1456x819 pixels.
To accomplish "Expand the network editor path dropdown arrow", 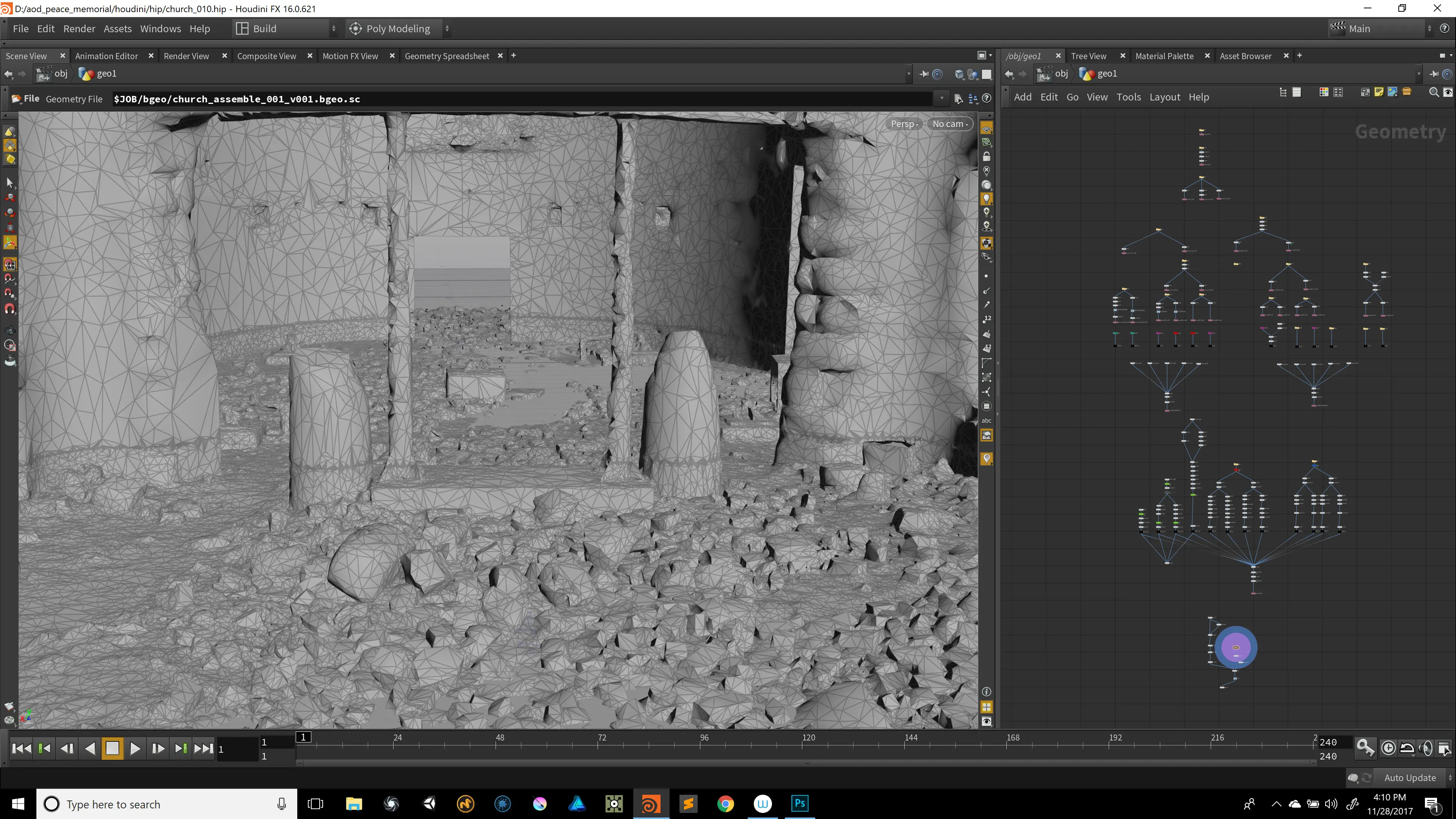I will [1419, 74].
